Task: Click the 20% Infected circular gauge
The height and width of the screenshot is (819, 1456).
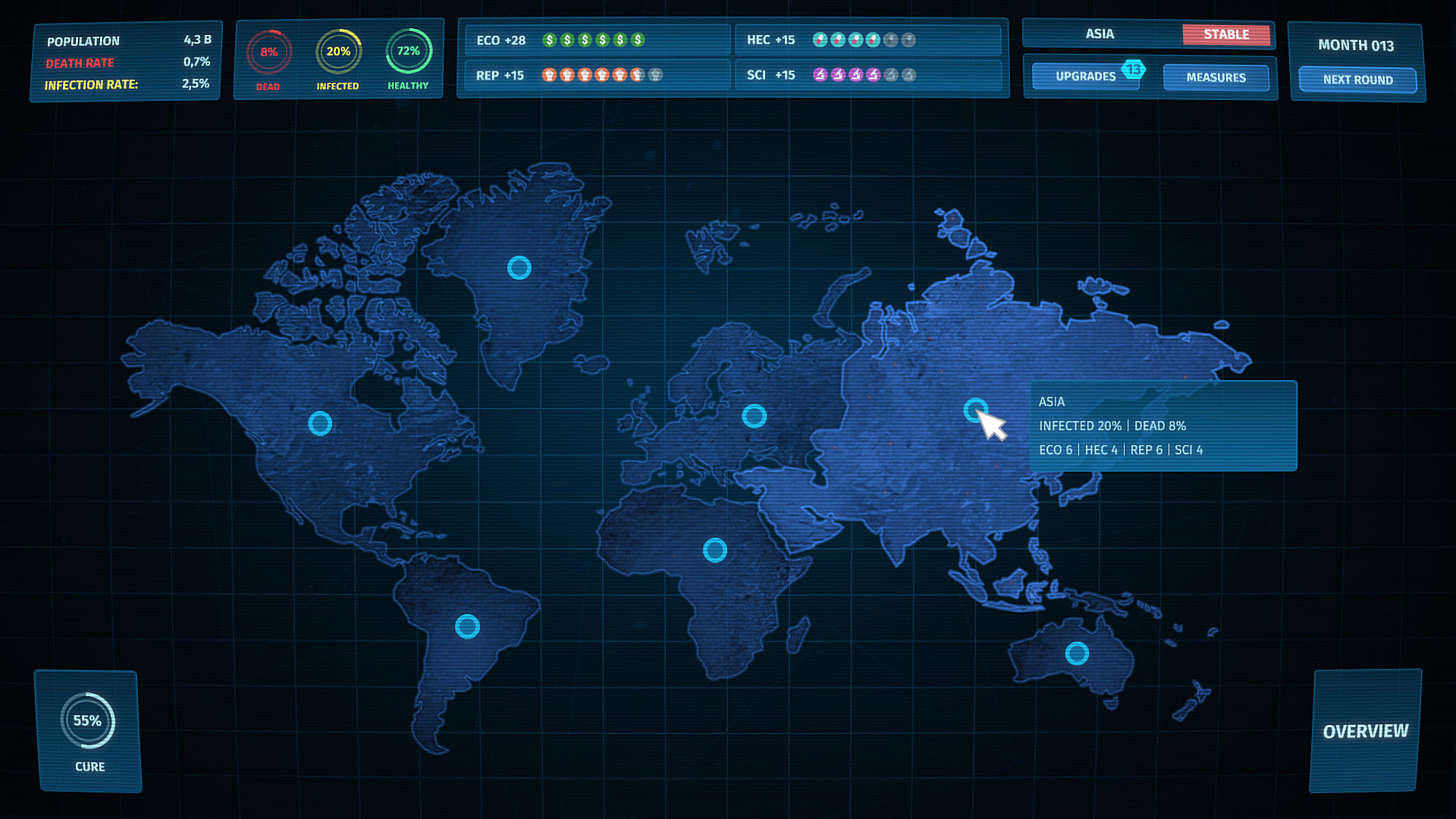Action: click(338, 52)
